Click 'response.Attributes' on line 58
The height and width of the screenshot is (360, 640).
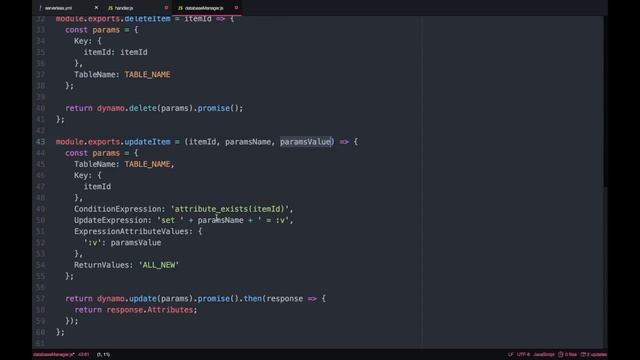click(149, 310)
